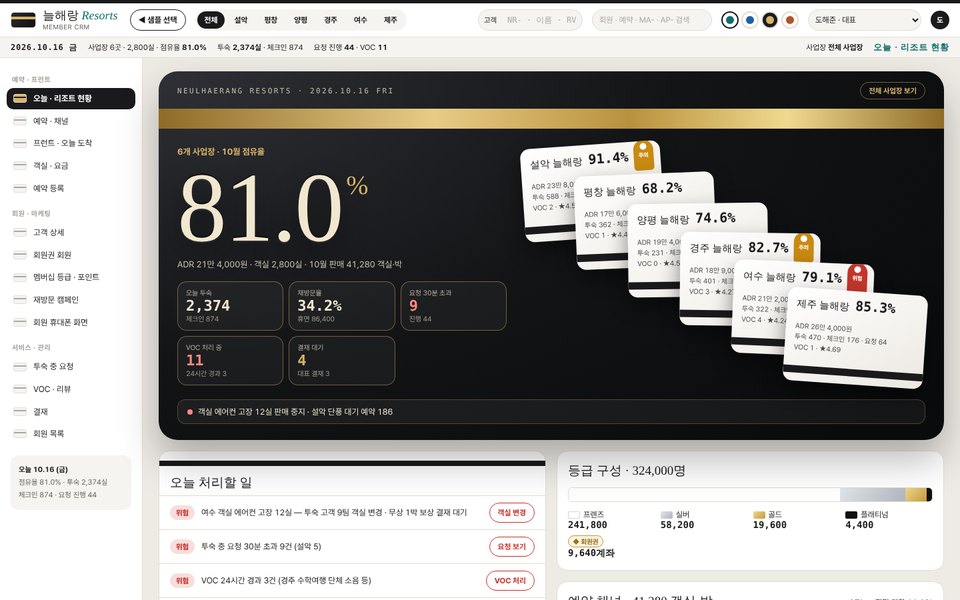The width and height of the screenshot is (960, 600).
Task: Switch to the 설악 property tab
Action: click(241, 20)
